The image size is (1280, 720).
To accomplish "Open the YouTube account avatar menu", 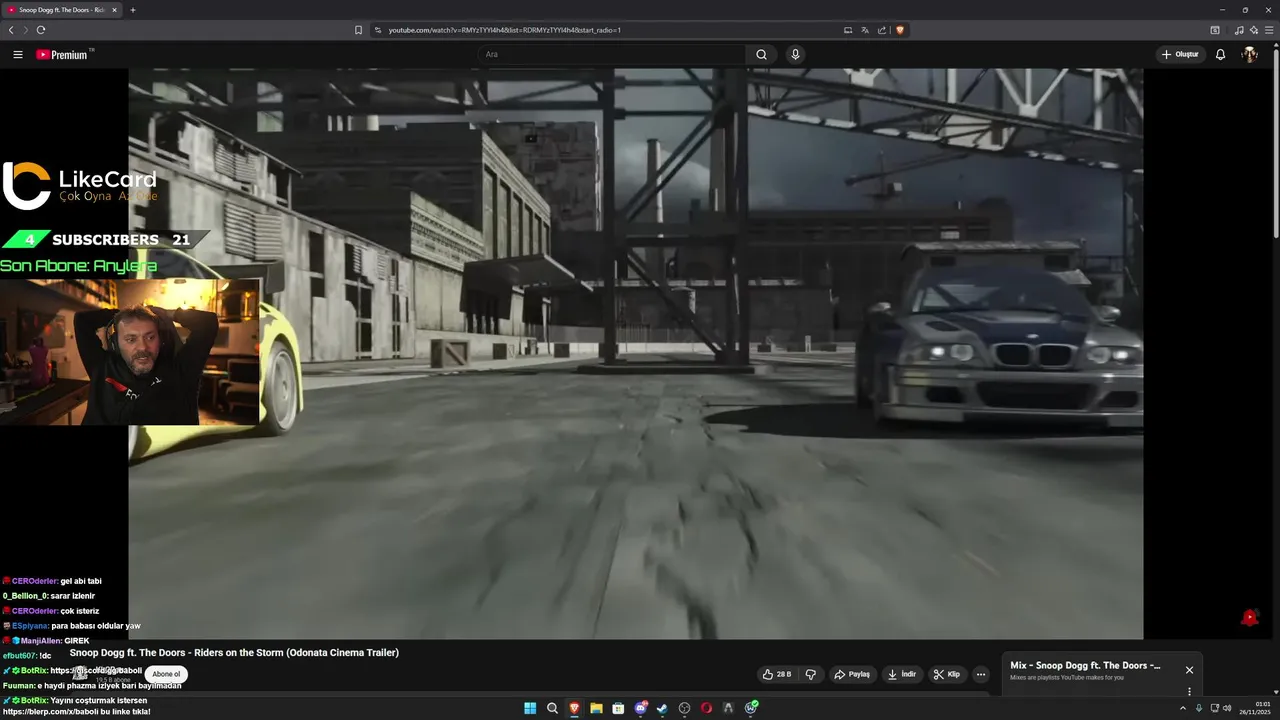I will [1249, 55].
